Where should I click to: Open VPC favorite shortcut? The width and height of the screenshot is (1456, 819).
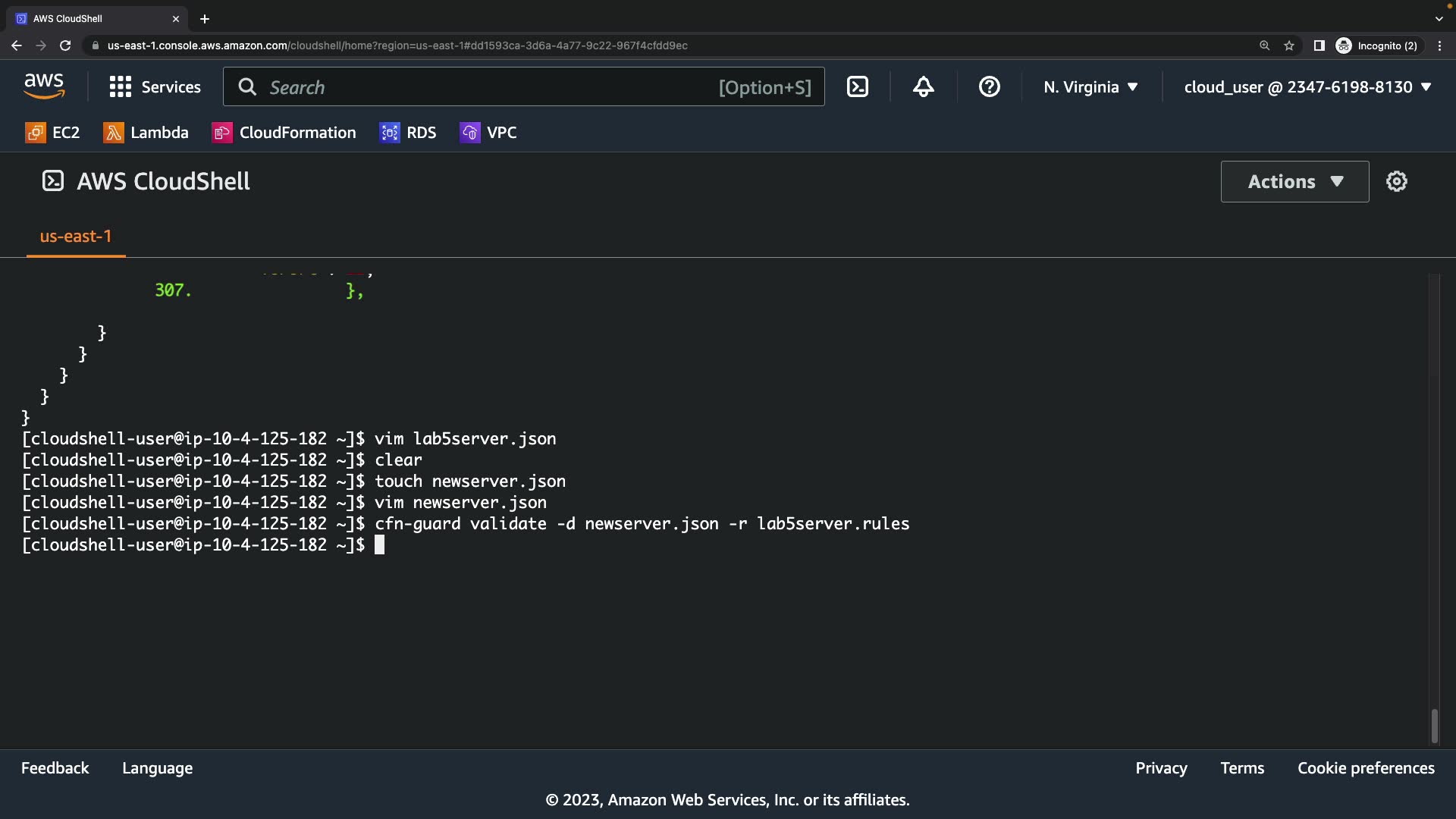[x=488, y=133]
